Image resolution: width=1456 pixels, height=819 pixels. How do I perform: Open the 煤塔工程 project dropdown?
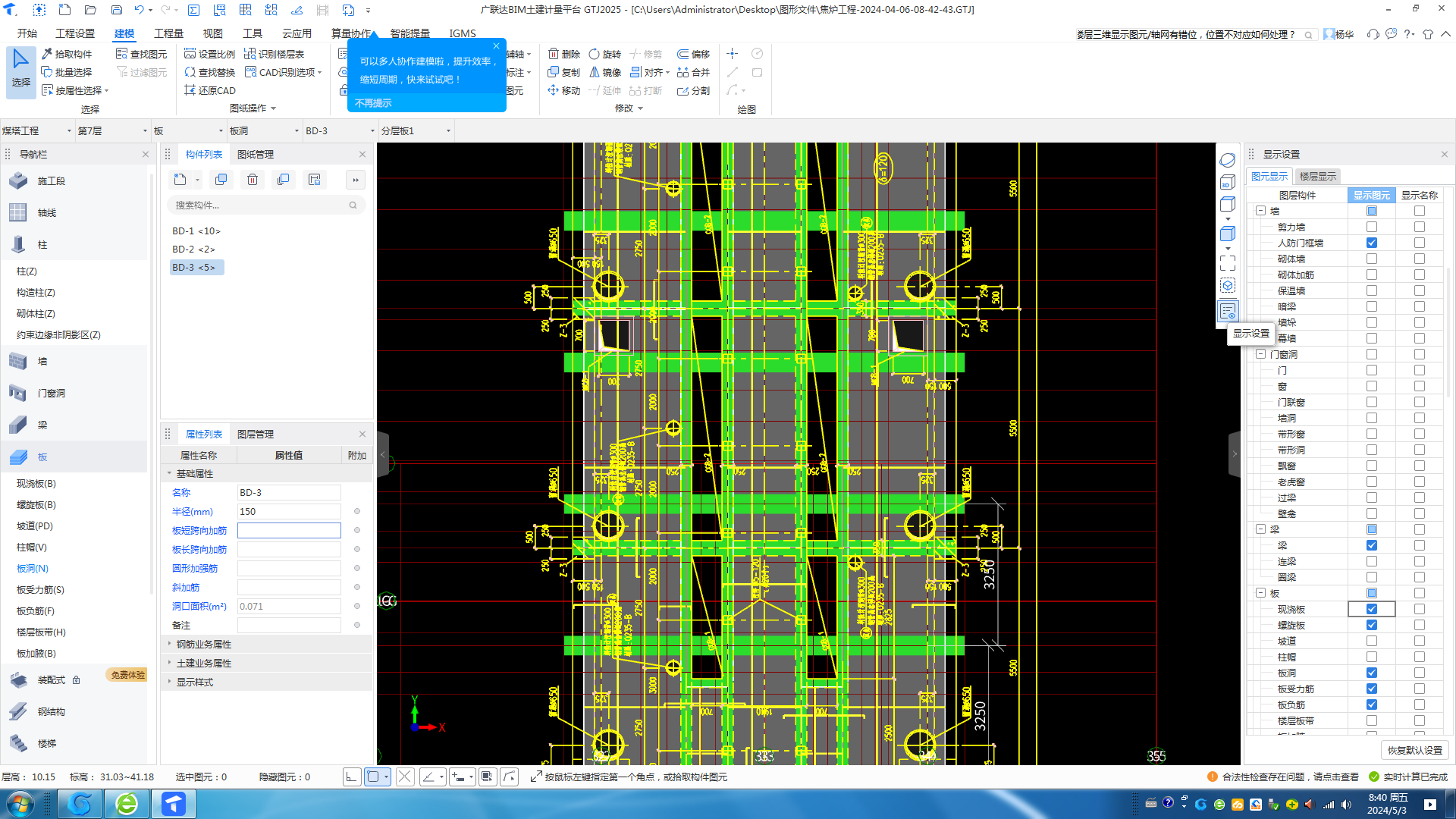tap(36, 130)
